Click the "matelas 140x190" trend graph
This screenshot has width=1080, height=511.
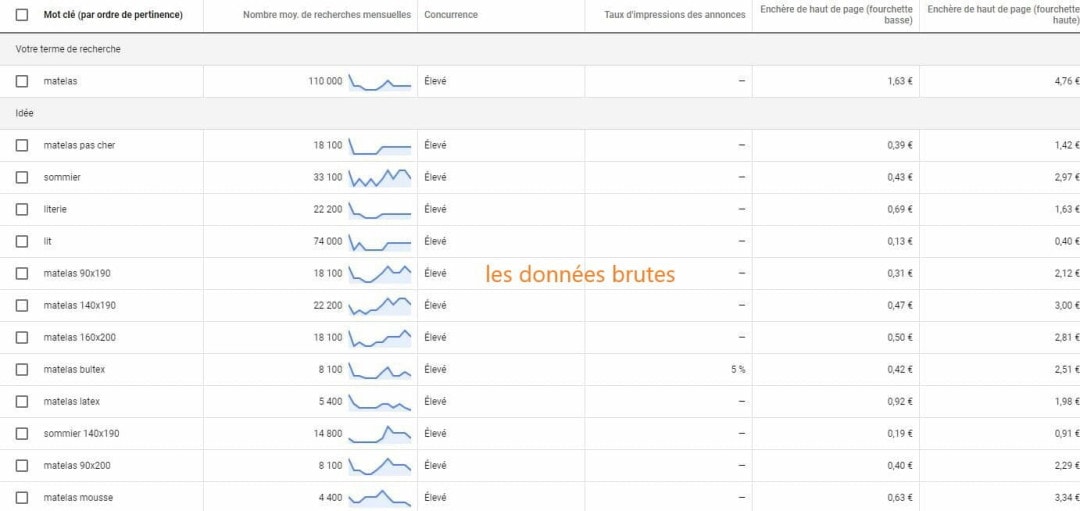click(380, 306)
